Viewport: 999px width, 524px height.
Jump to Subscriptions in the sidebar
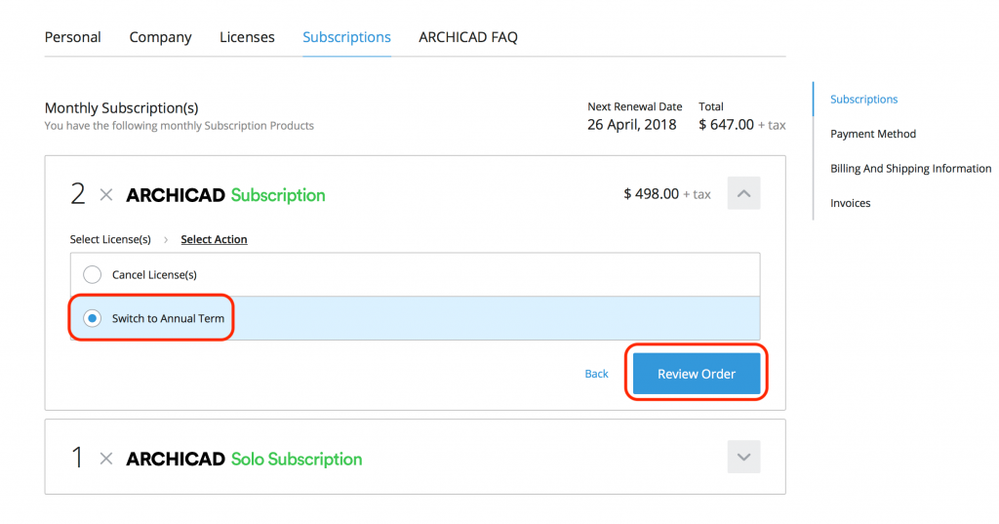(x=864, y=99)
